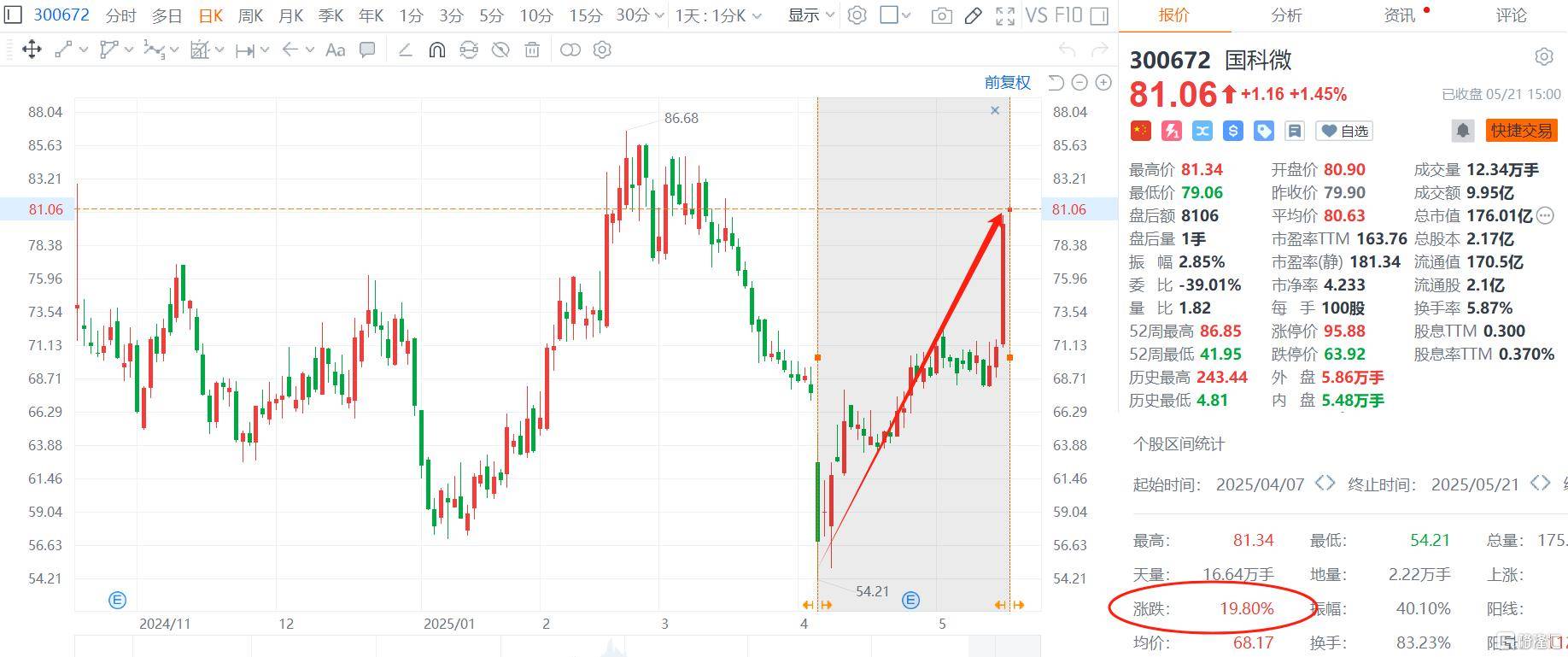Expand the channel tool dropdown arrow
The image size is (1568, 657).
tap(129, 50)
